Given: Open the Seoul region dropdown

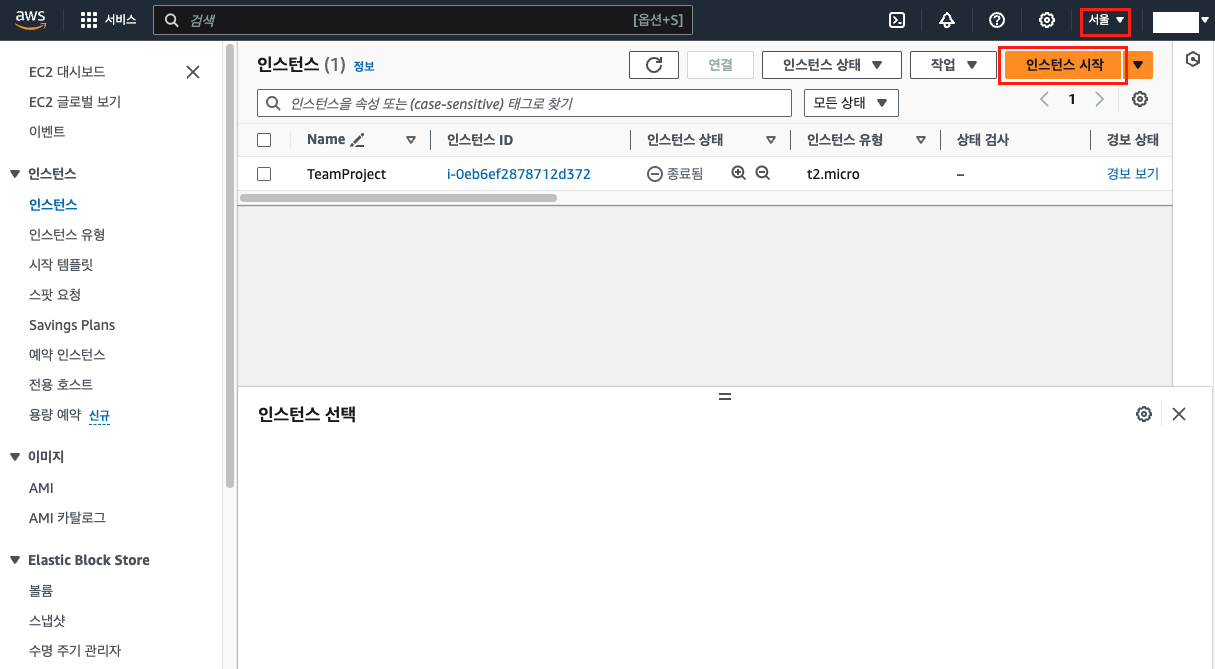Looking at the screenshot, I should point(1106,20).
